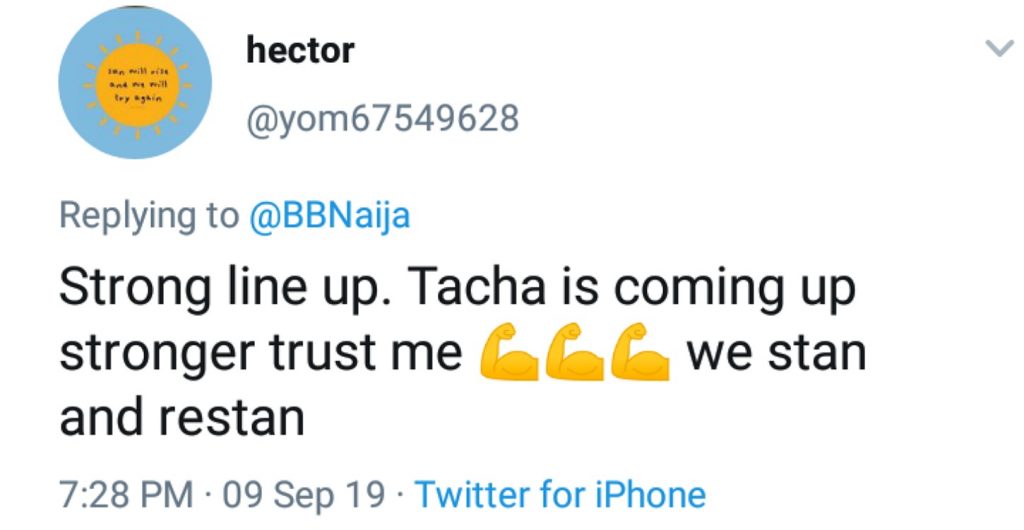Open the @BBNaija mention link
This screenshot has width=1024, height=530.
(328, 214)
